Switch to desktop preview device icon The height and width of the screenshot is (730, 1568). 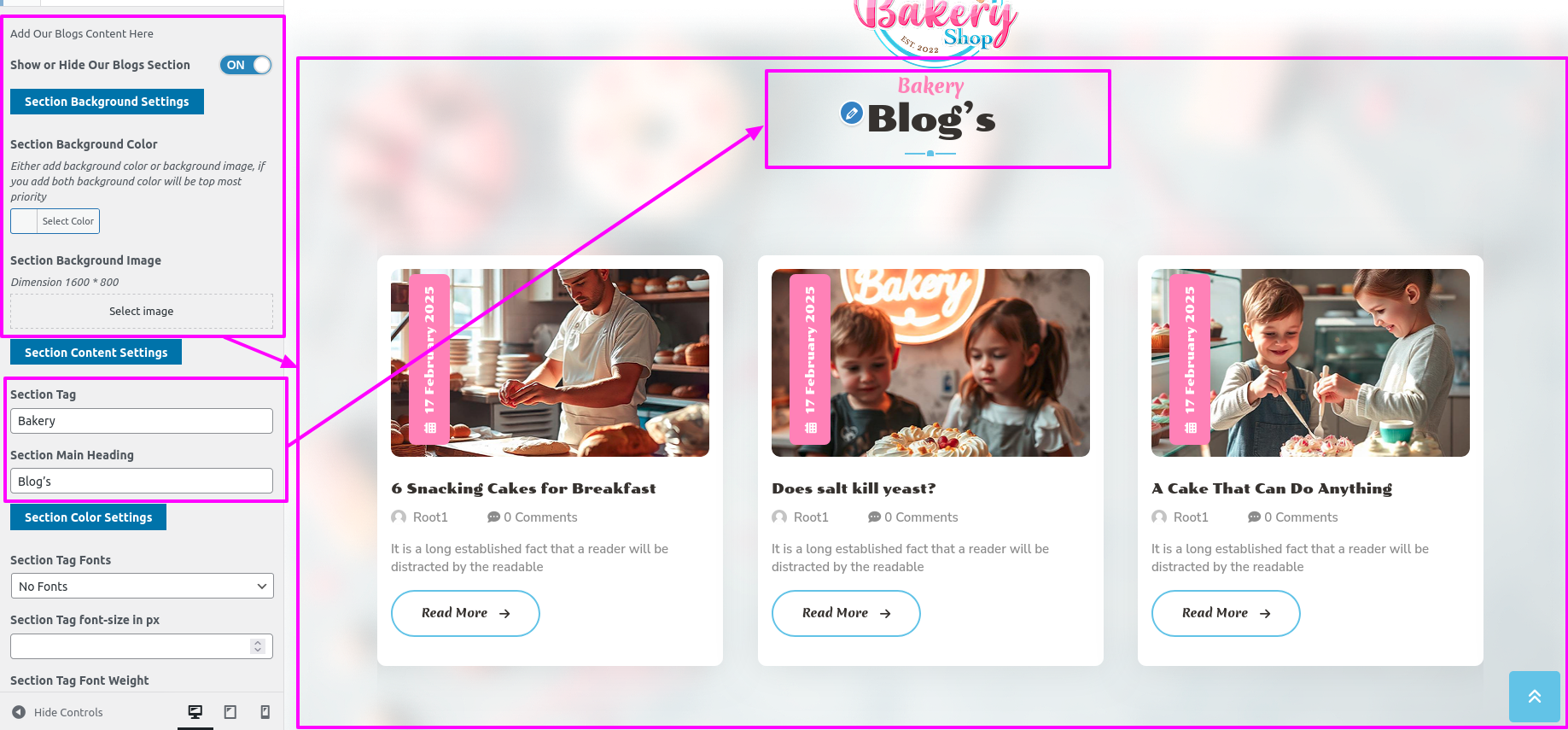(195, 712)
